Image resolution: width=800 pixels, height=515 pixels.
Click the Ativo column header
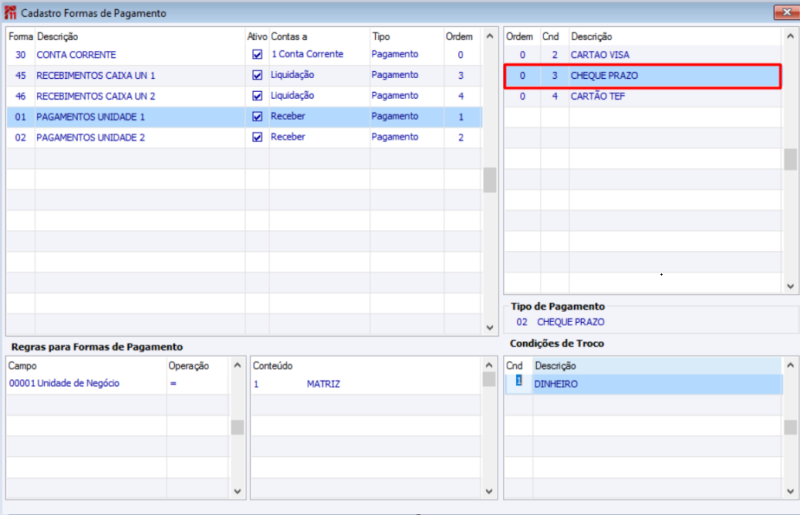point(257,37)
